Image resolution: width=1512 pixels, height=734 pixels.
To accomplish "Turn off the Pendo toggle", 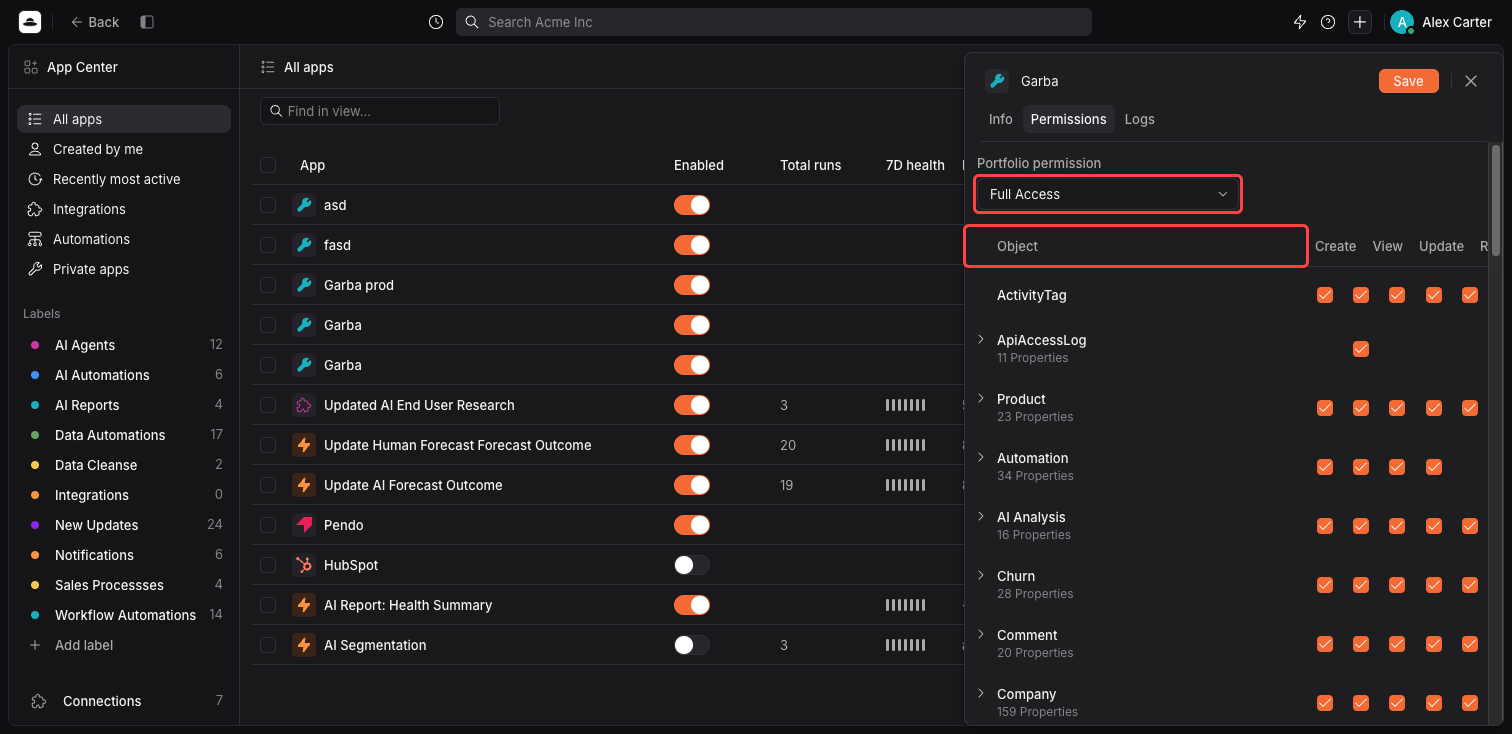I will pyautogui.click(x=692, y=525).
